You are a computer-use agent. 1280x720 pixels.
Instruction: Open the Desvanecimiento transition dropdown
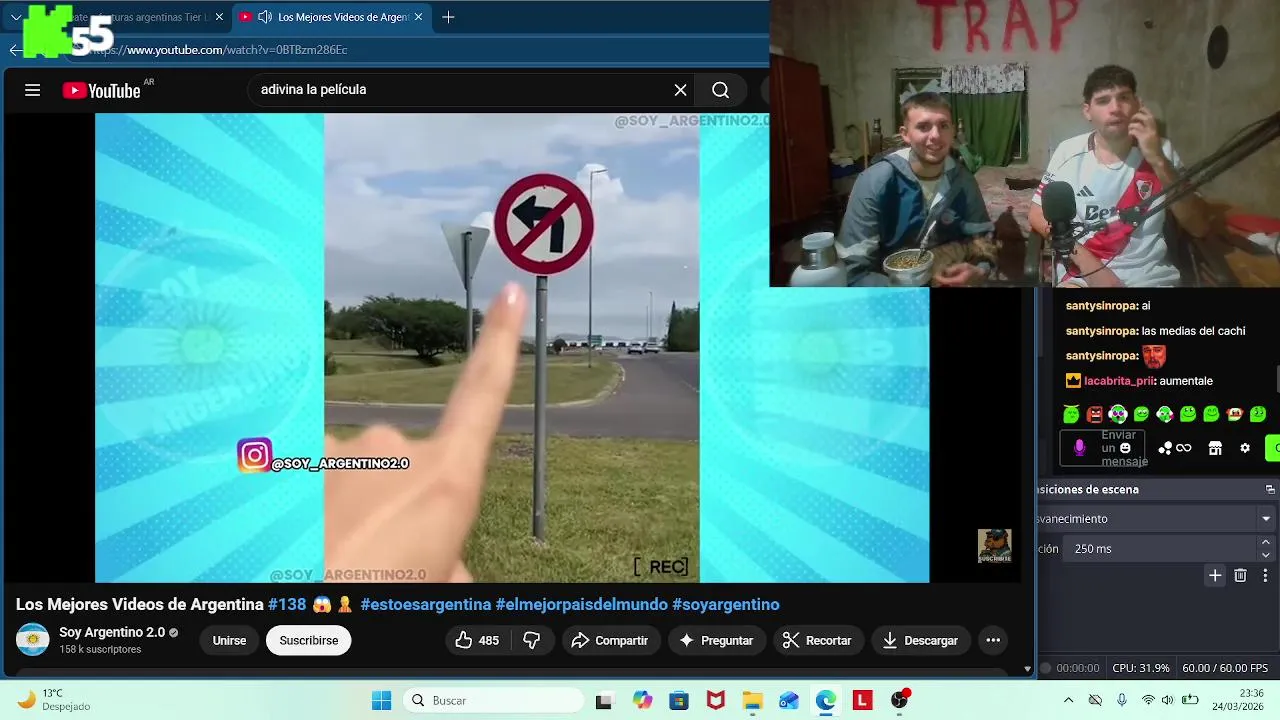pyautogui.click(x=1157, y=519)
